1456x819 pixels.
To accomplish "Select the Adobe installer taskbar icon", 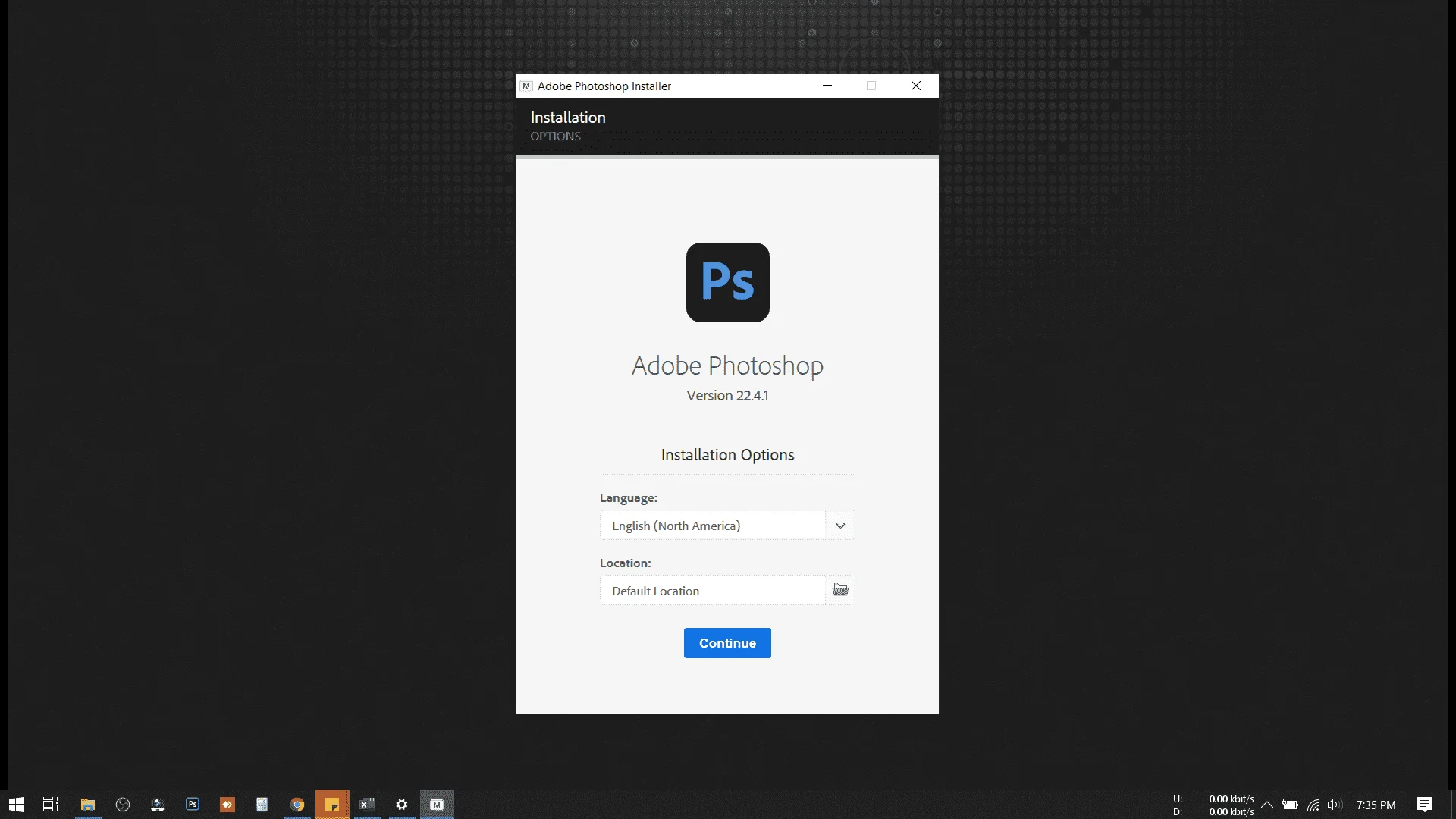I will click(x=437, y=805).
